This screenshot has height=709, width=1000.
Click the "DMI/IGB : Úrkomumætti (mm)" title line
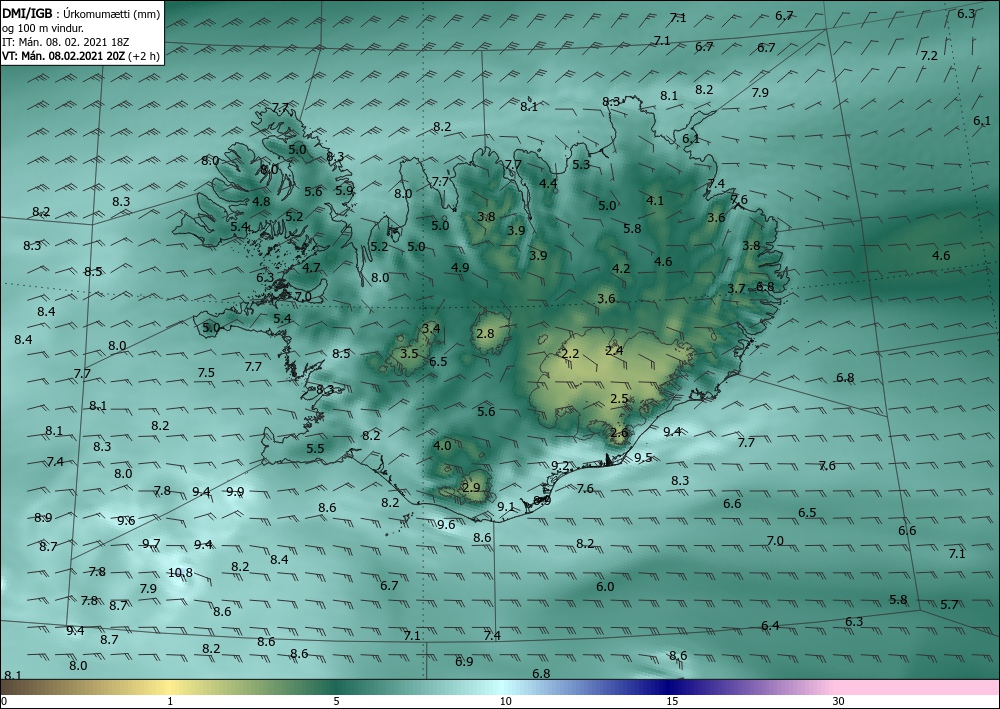[x=81, y=13]
